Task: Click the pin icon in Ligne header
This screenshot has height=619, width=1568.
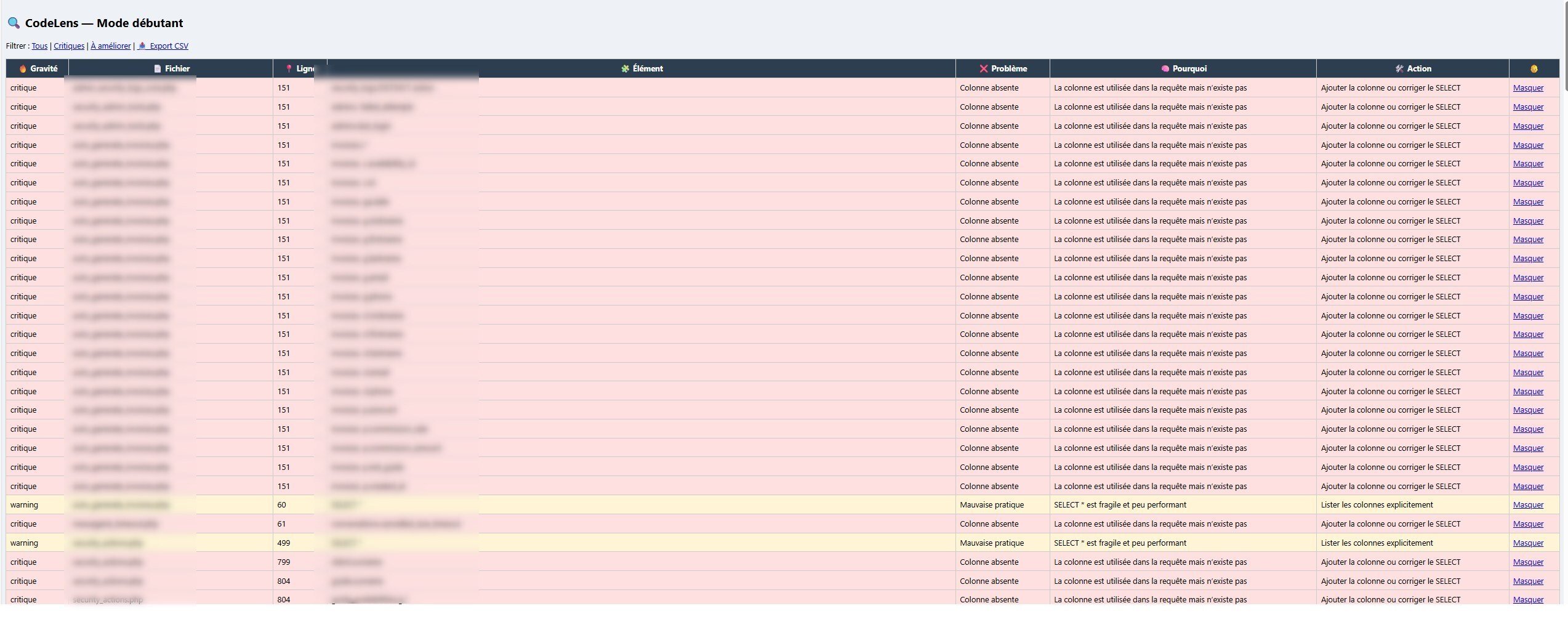Action: [x=289, y=69]
